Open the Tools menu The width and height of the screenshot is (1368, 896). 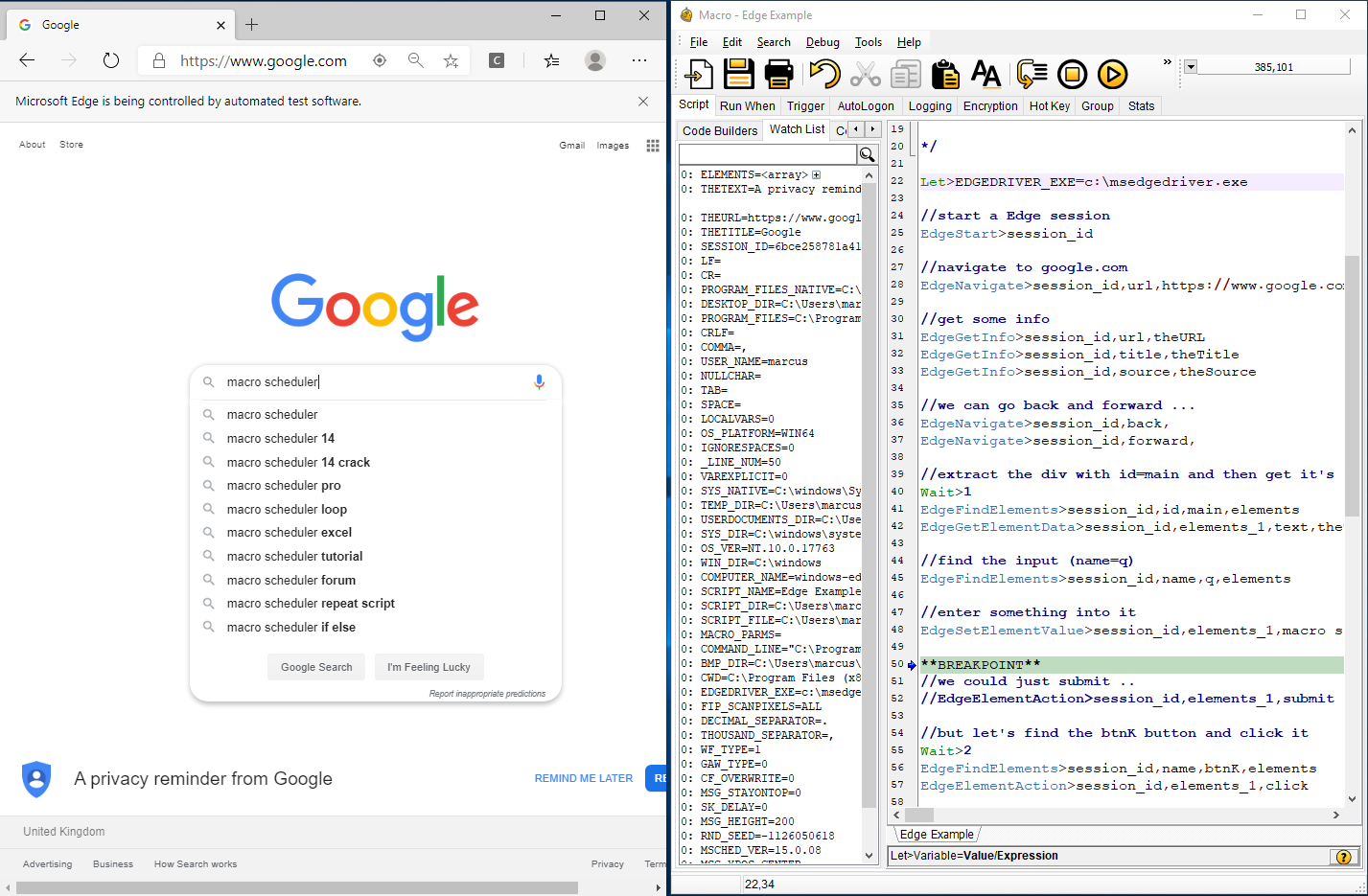[869, 42]
